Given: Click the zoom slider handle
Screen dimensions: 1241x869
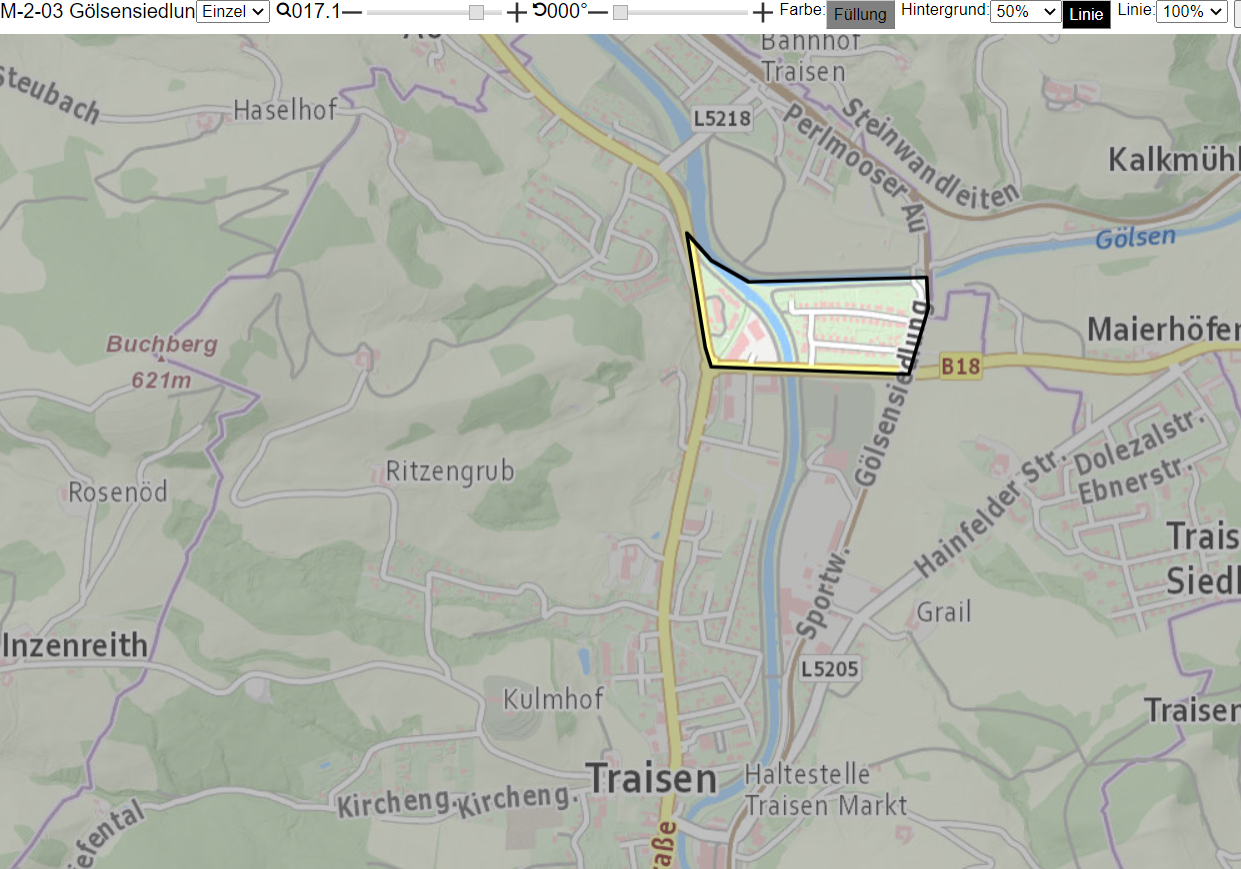Looking at the screenshot, I should pos(476,12).
